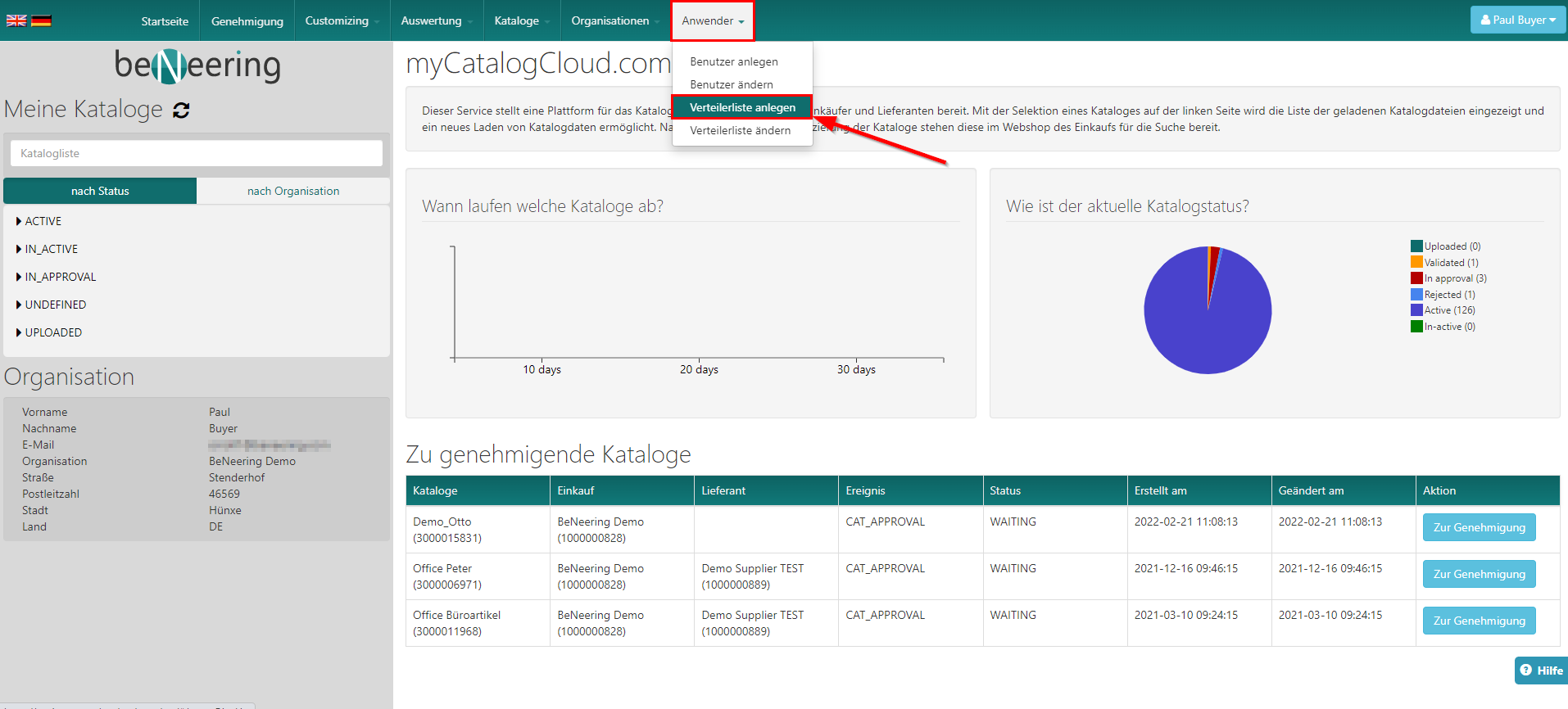Click Zur Genehmigung for Demo_Otto
Screen dimensions: 1568x709
[x=1479, y=527]
